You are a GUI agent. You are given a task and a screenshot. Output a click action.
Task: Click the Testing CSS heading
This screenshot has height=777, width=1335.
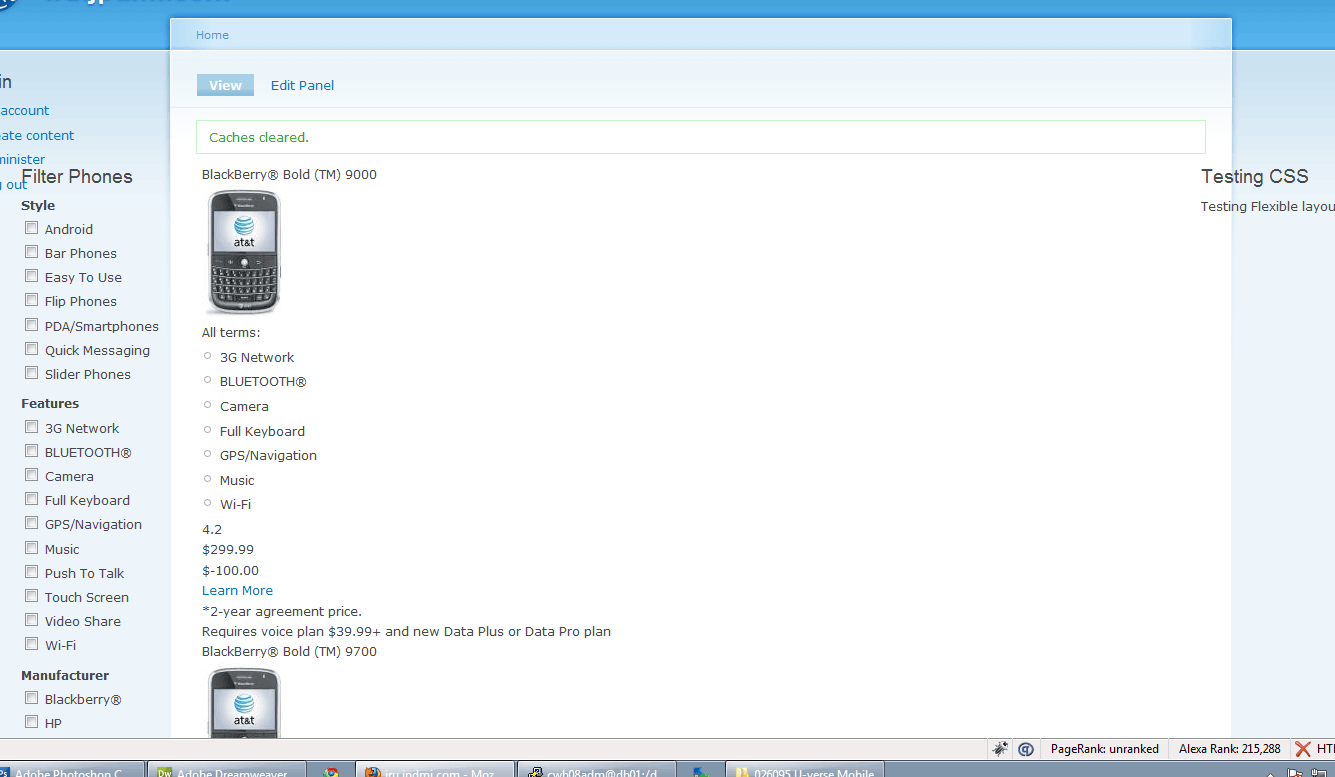(x=1254, y=177)
